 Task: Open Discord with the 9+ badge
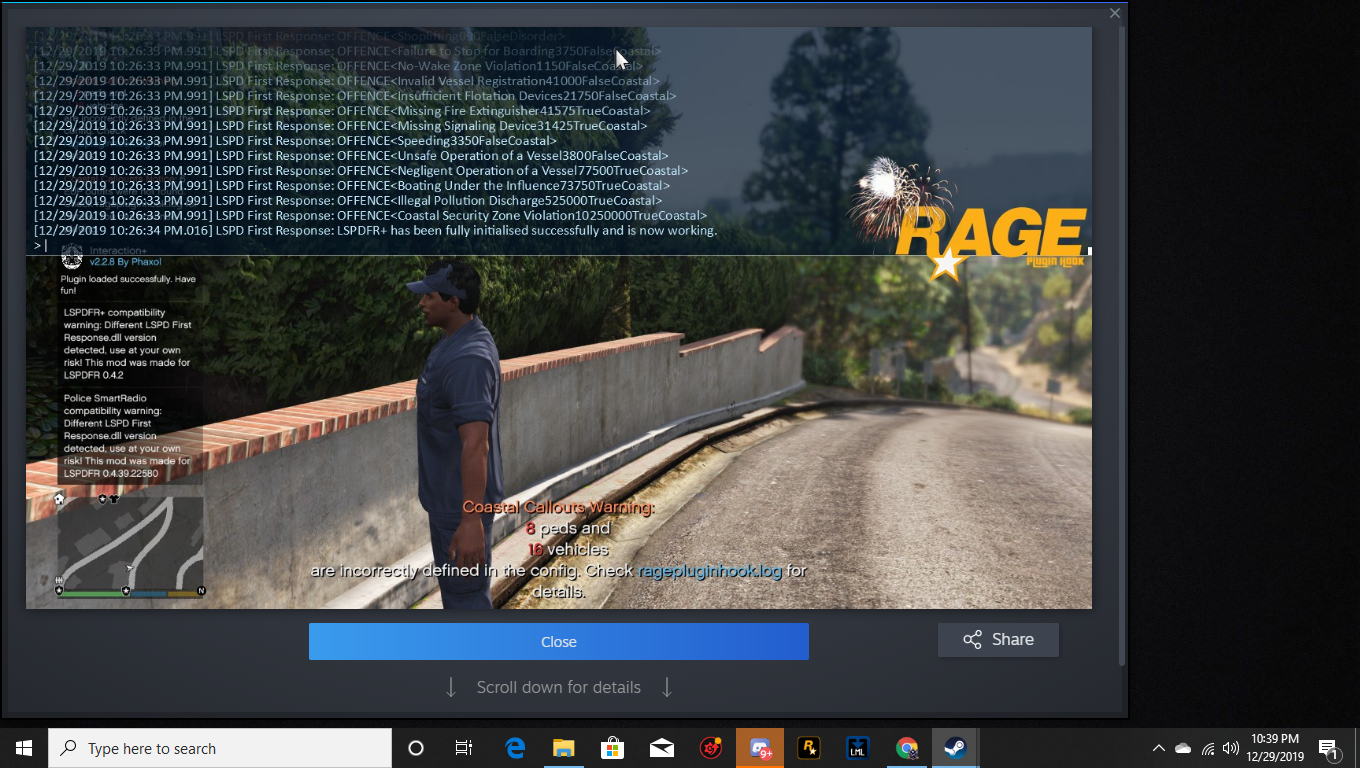point(760,748)
